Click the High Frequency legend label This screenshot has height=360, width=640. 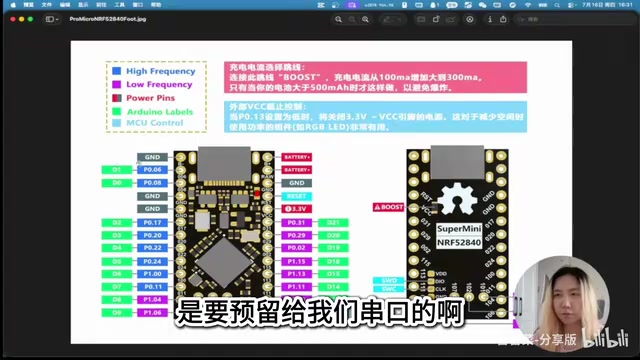(x=161, y=71)
